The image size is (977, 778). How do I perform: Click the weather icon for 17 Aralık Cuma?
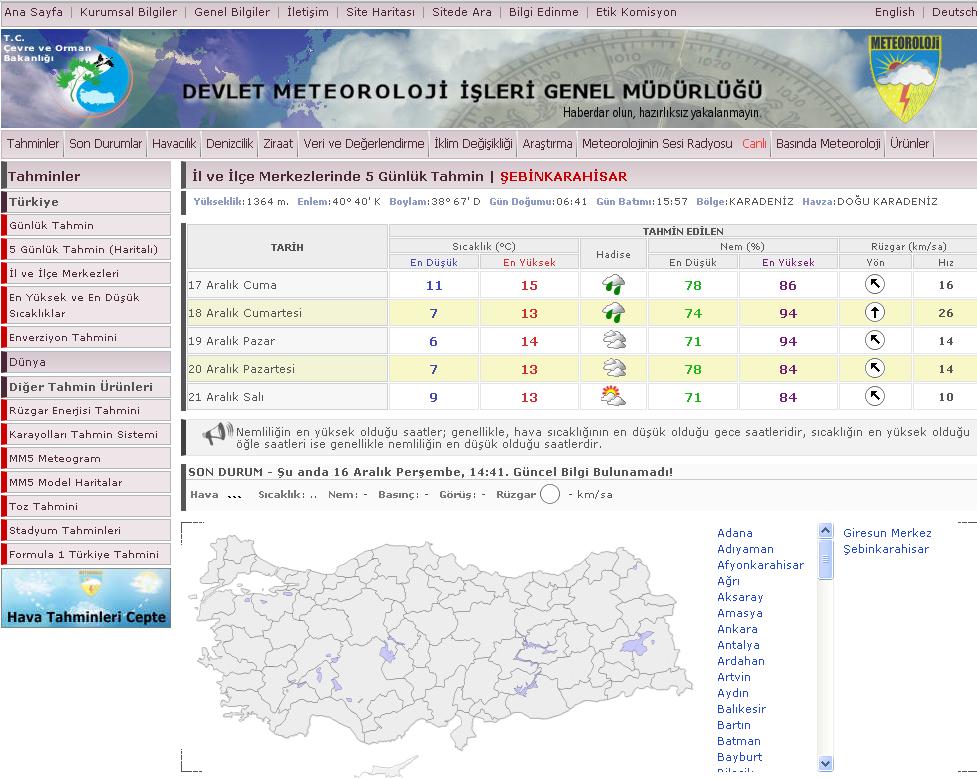pyautogui.click(x=614, y=285)
